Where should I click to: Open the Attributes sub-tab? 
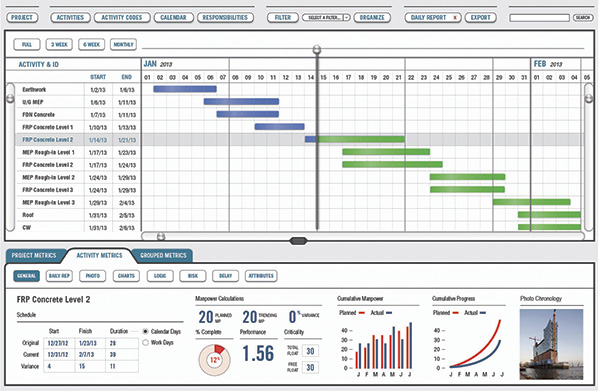[261, 276]
